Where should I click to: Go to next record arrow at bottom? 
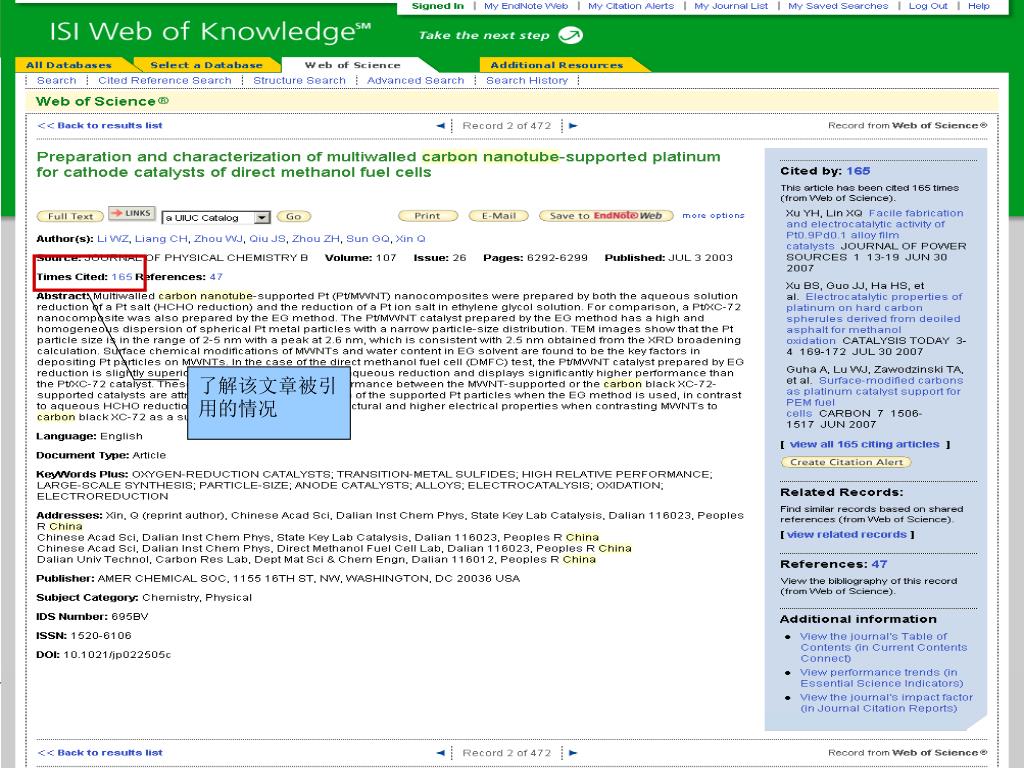[573, 753]
